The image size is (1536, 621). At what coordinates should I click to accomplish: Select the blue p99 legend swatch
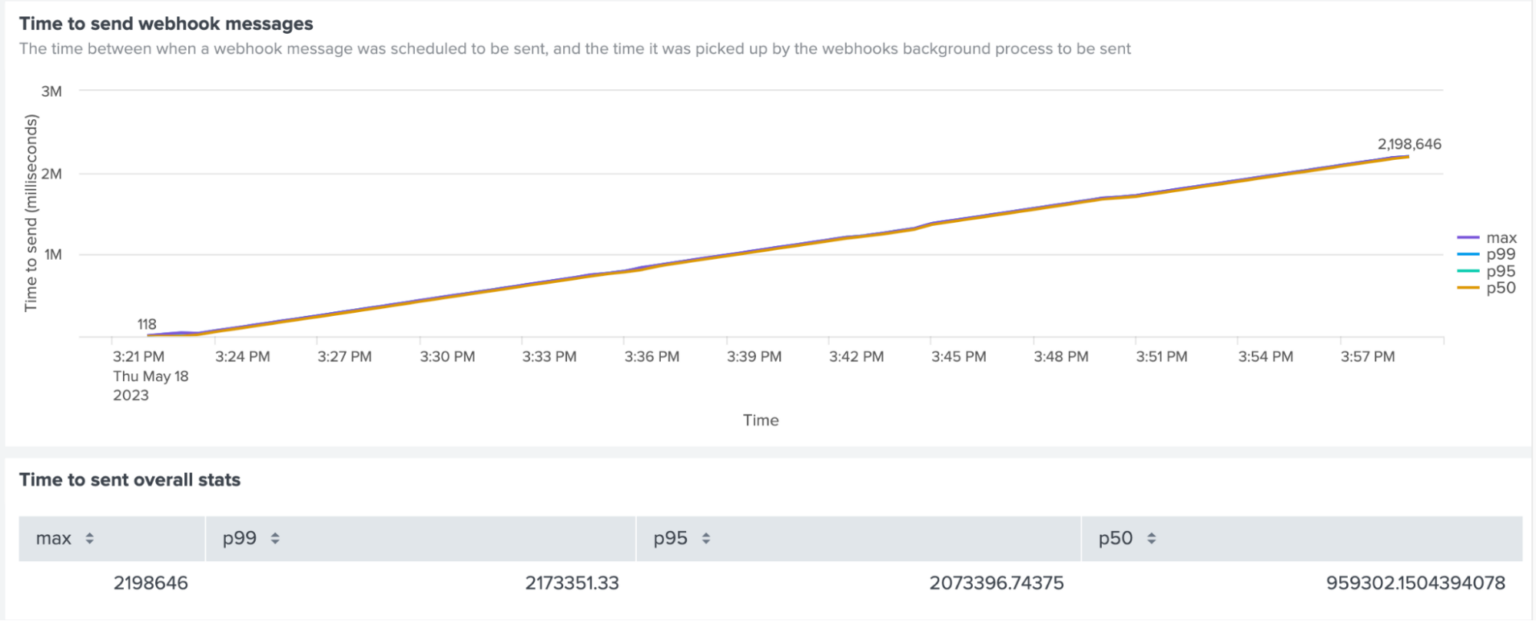point(1468,254)
